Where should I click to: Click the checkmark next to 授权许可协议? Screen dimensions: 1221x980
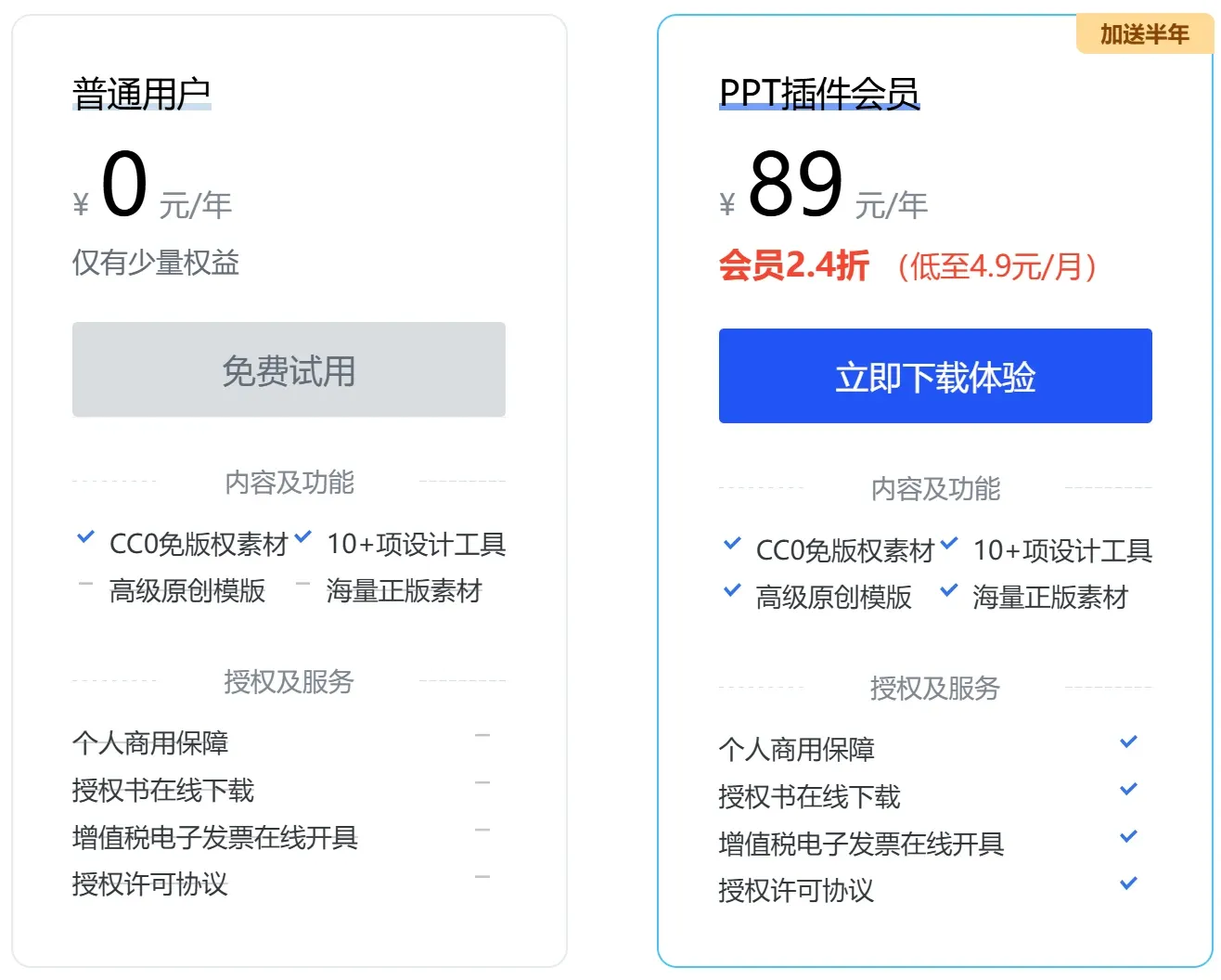tap(1128, 884)
